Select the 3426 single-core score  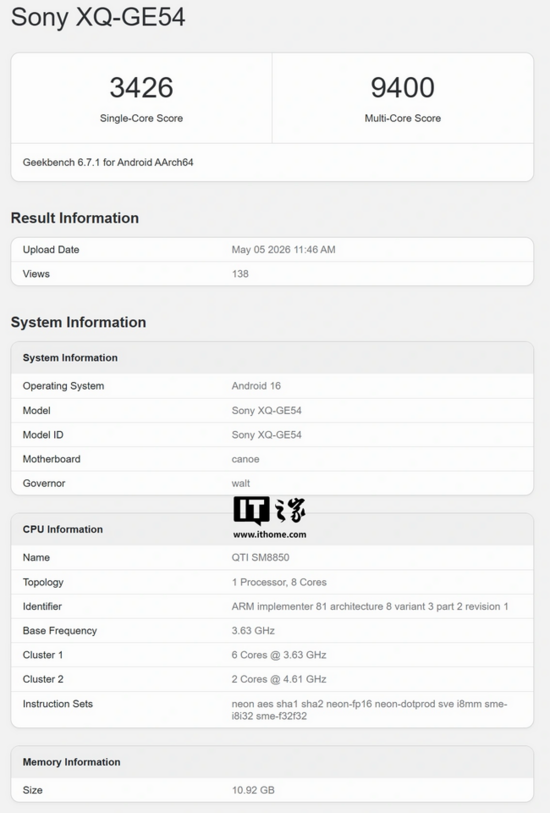point(141,87)
